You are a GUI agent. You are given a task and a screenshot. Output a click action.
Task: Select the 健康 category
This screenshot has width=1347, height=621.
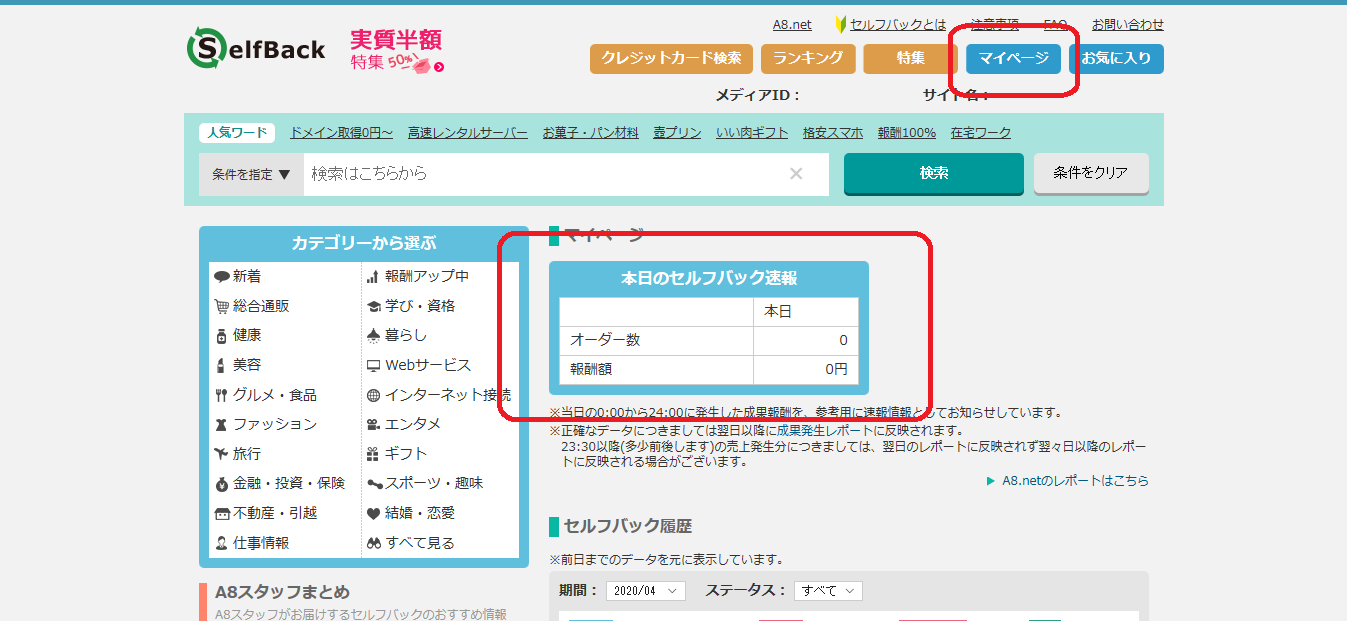tap(238, 335)
